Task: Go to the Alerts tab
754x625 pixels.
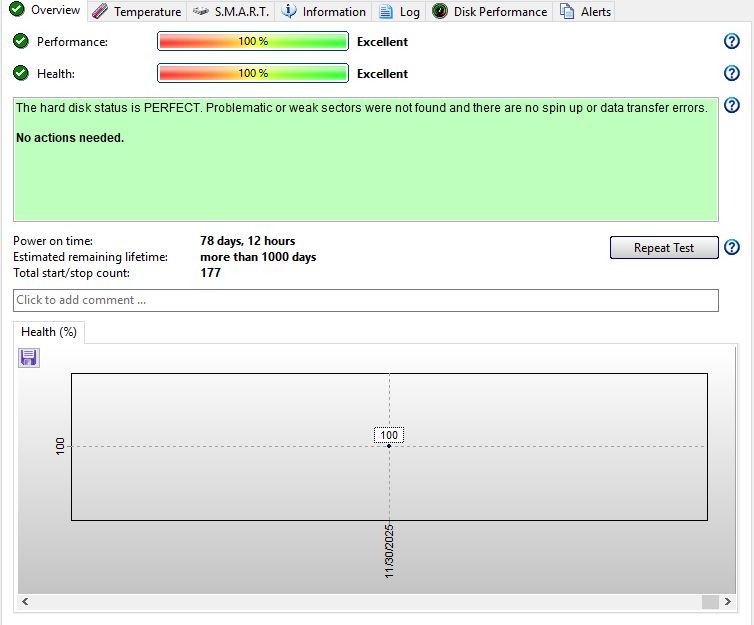Action: (x=586, y=12)
